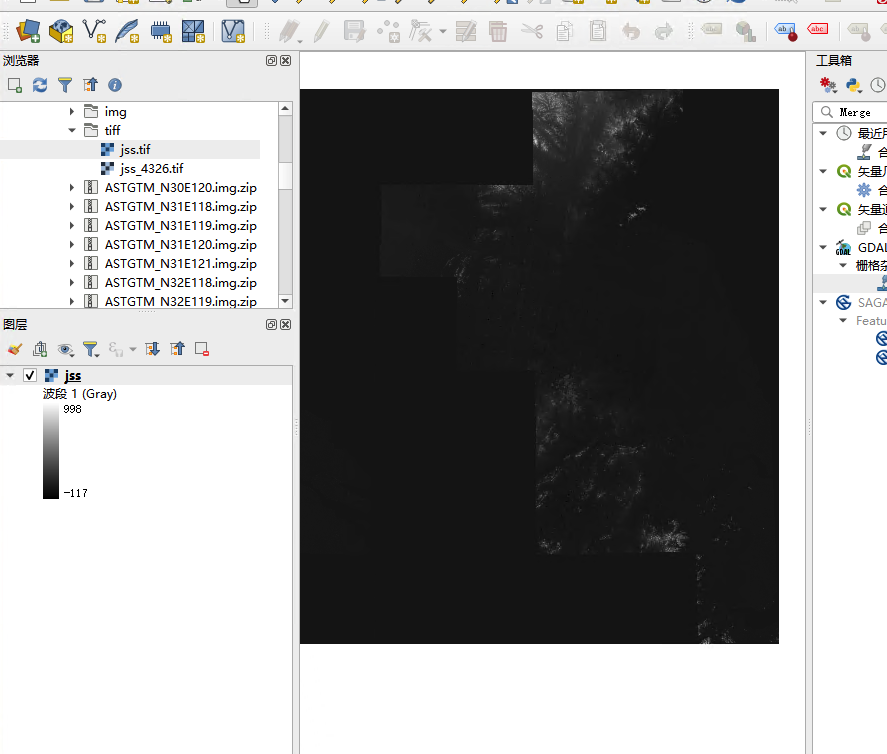This screenshot has width=887, height=754.
Task: Collapse the tiff folder in Browser
Action: click(x=72, y=130)
